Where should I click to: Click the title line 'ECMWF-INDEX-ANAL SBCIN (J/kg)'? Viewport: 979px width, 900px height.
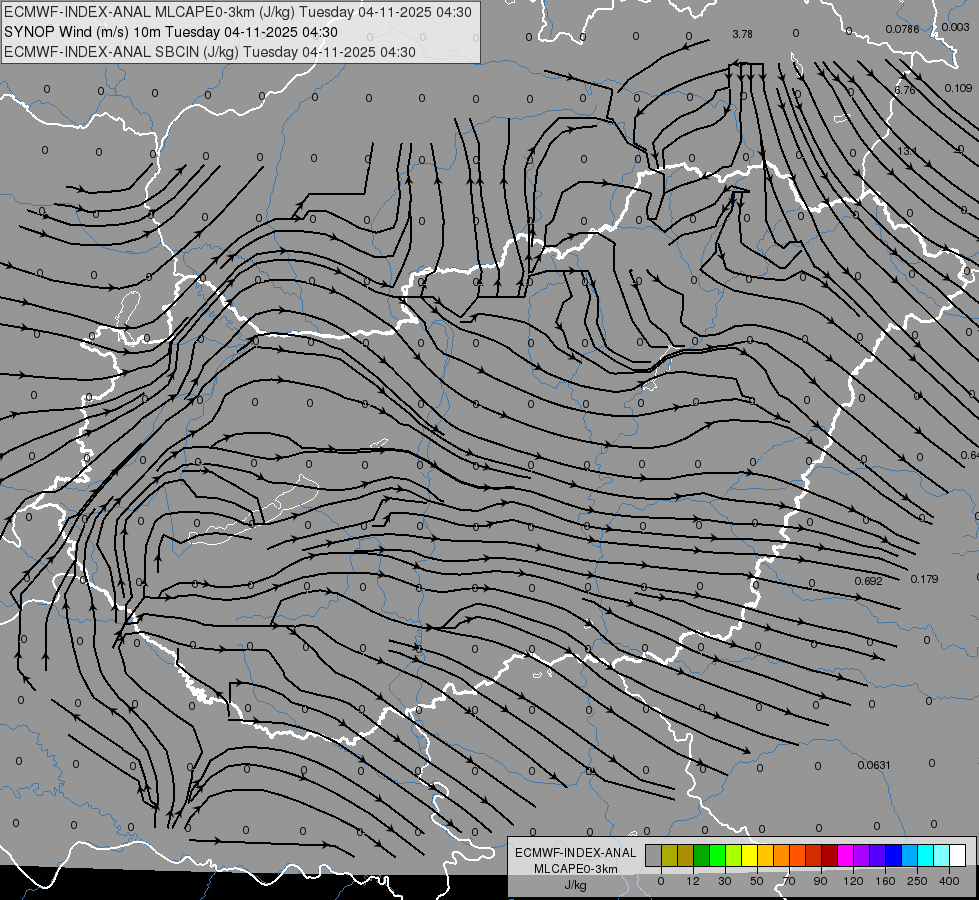121,52
